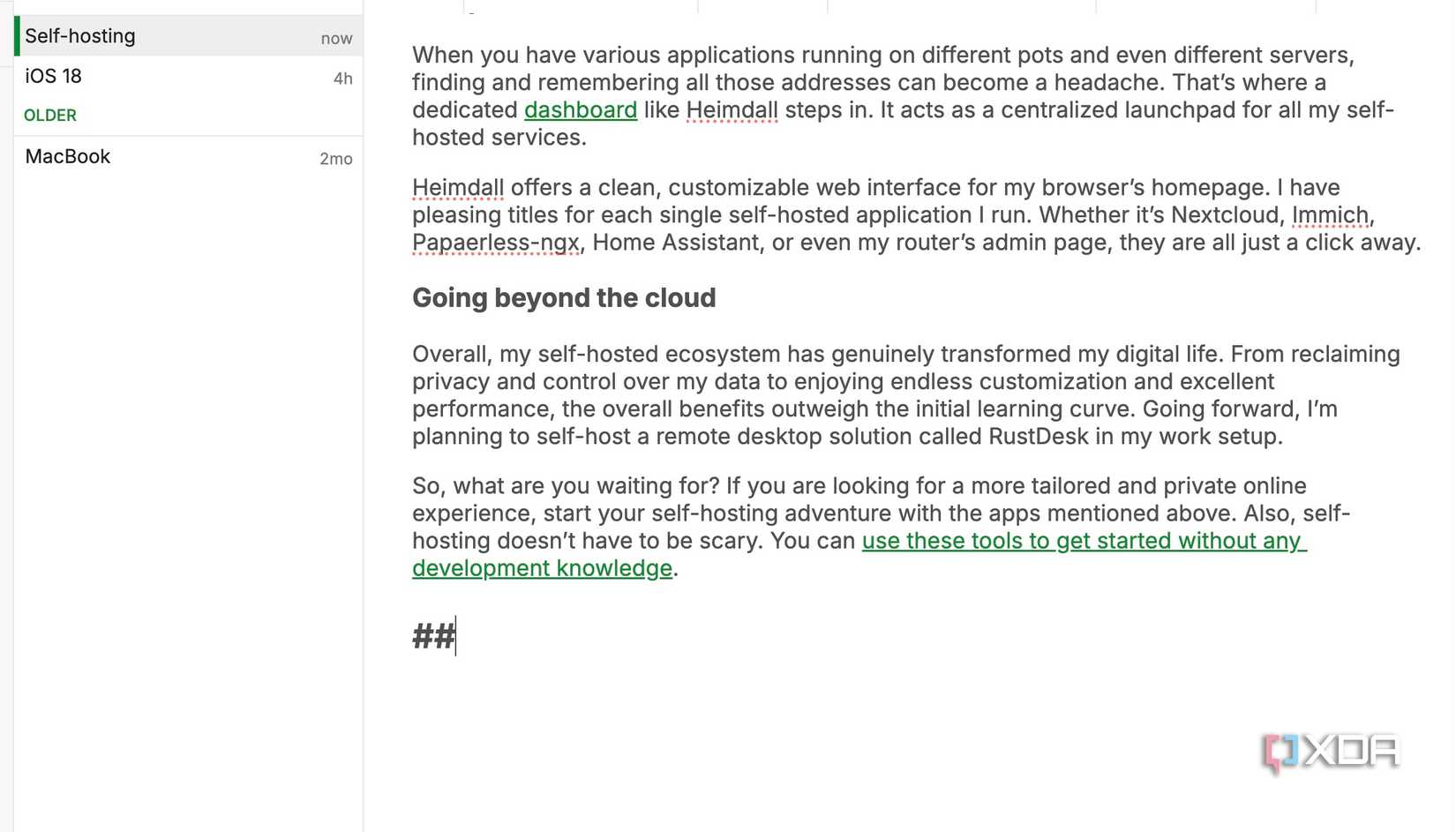Click the word RustDesk in the paragraph
This screenshot has width=1456, height=832.
click(x=1039, y=437)
